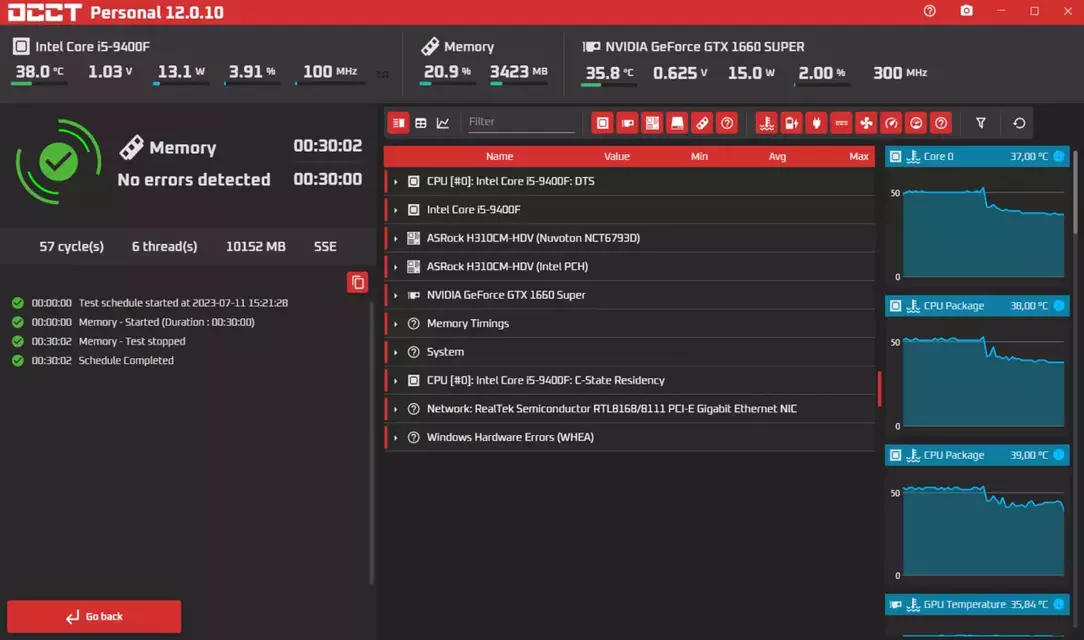1084x640 pixels.
Task: Click the '6 thread(s)' test stat
Action: point(165,247)
